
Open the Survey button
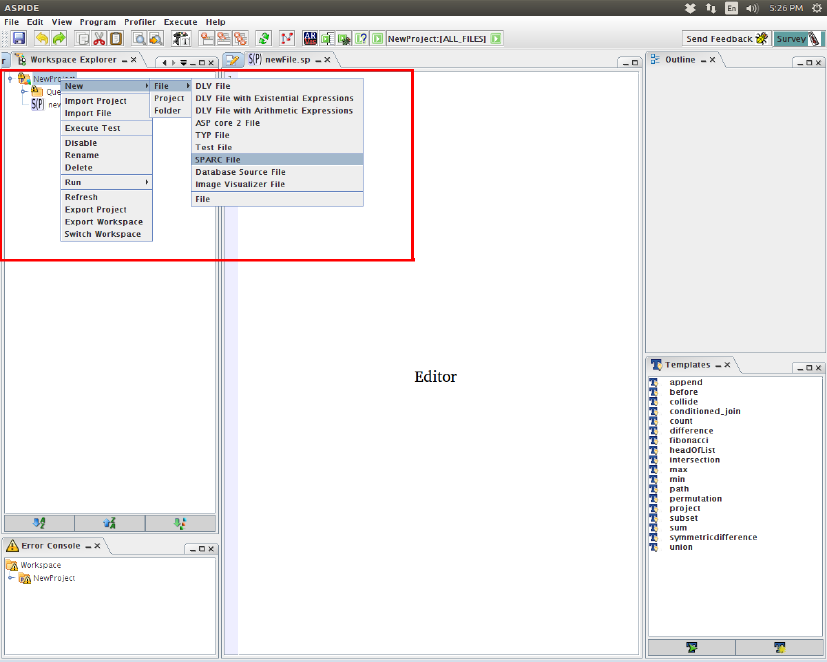pyautogui.click(x=799, y=39)
